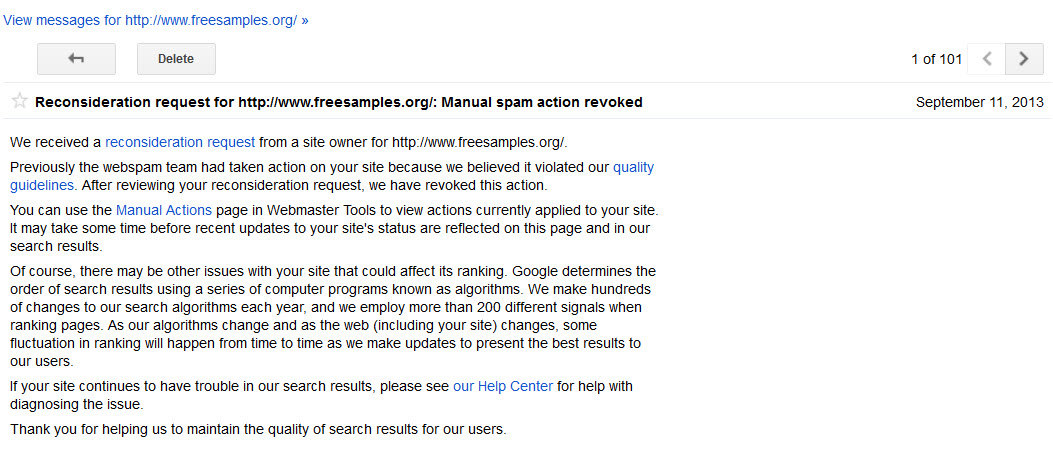Click the 'We received a' opening text

pyautogui.click(x=55, y=141)
